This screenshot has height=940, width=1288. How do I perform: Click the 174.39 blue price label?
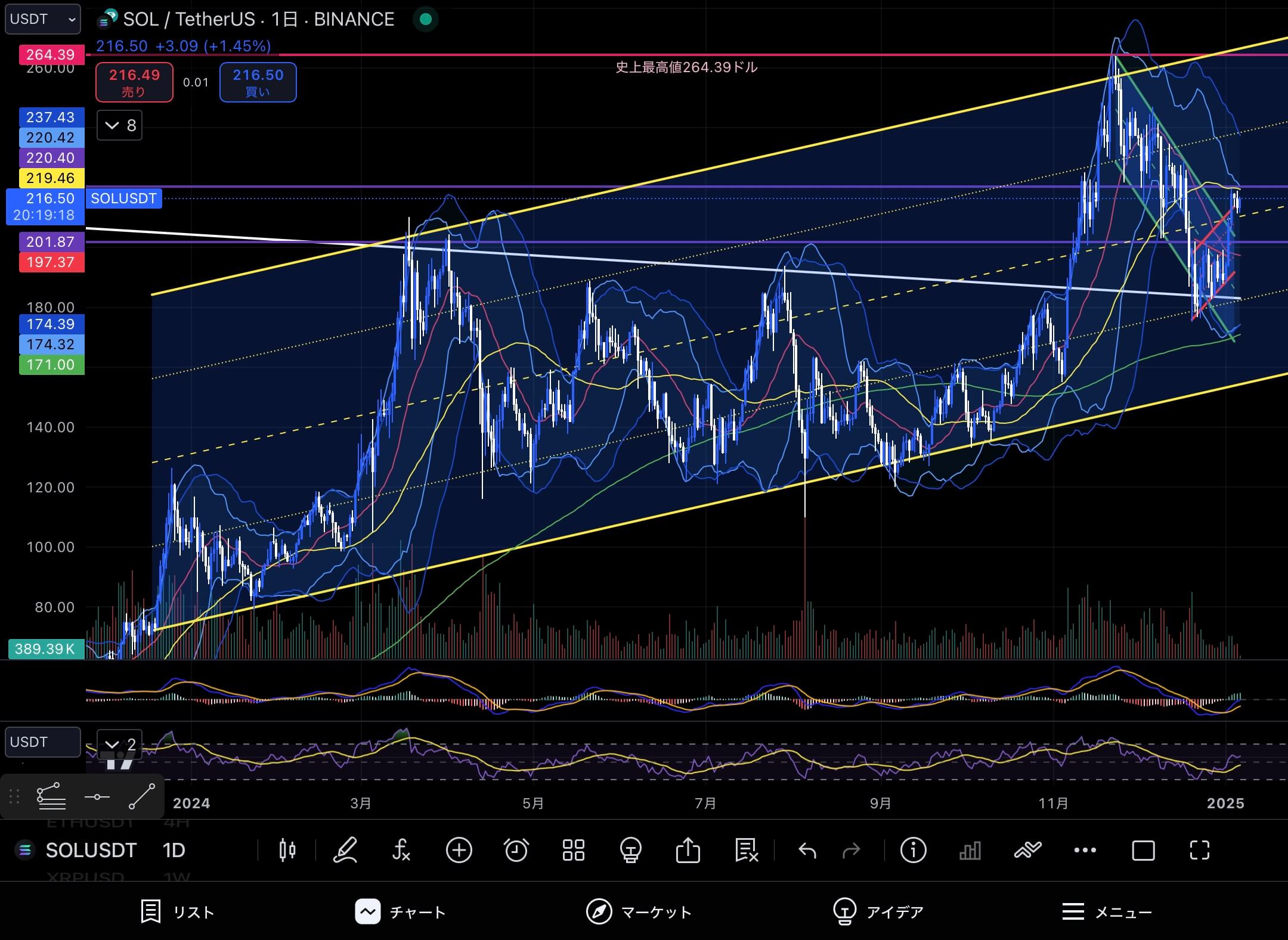tap(51, 324)
